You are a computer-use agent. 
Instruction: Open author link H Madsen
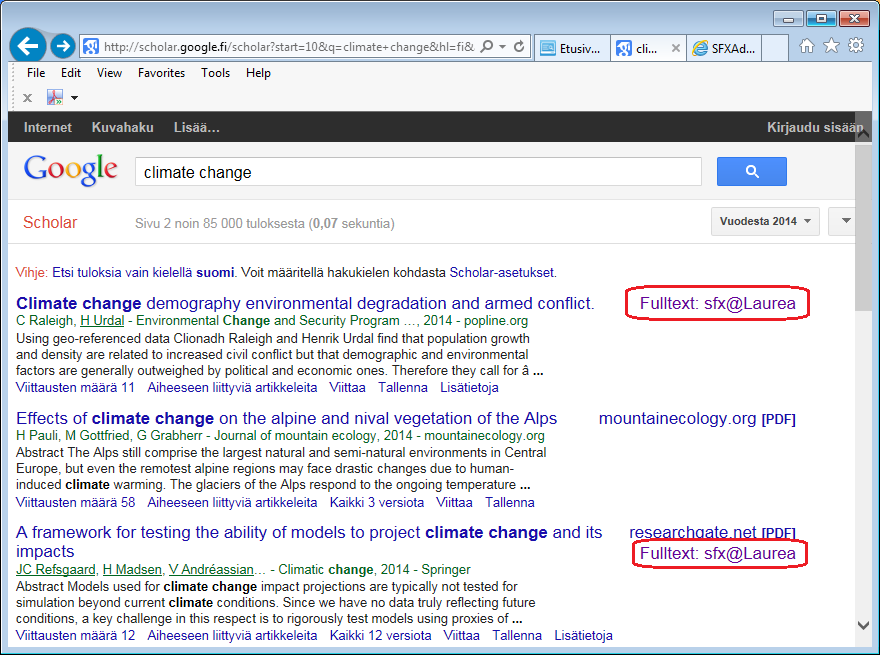click(x=132, y=569)
